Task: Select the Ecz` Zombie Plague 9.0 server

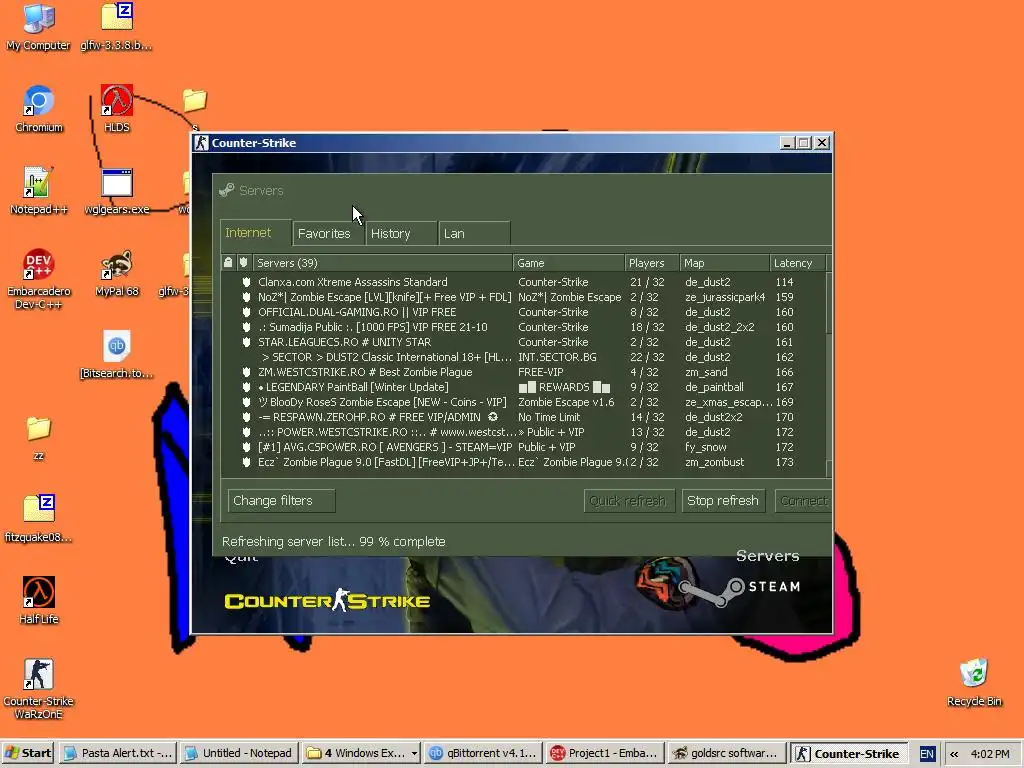Action: click(524, 462)
